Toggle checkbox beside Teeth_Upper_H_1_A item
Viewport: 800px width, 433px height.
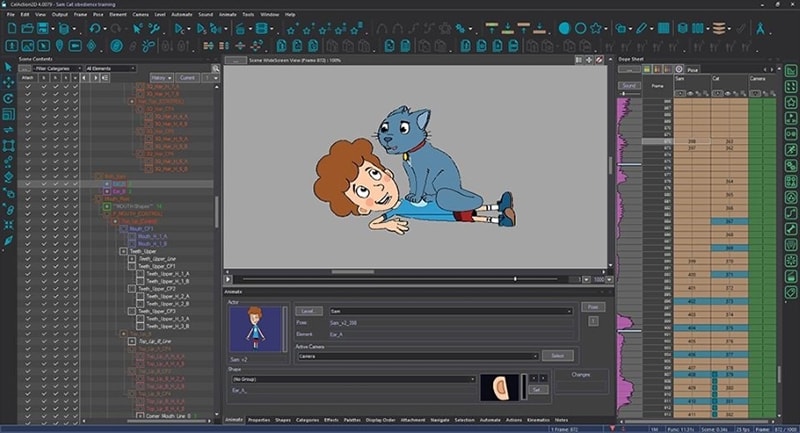pyautogui.click(x=140, y=274)
